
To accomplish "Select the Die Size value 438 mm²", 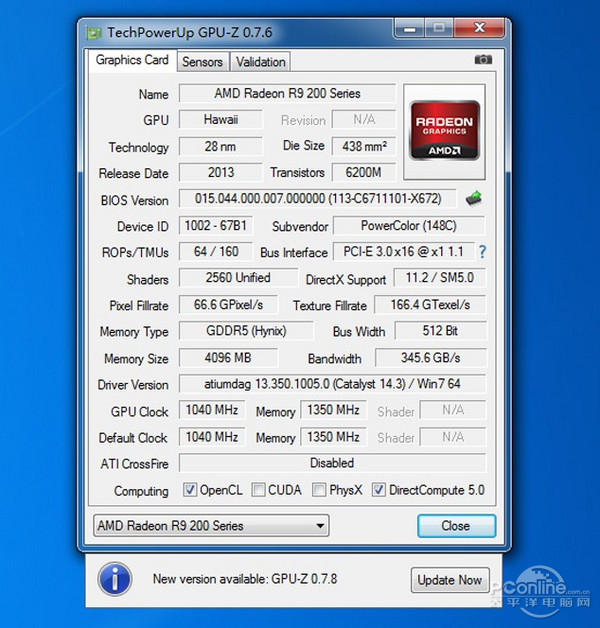I will click(364, 146).
